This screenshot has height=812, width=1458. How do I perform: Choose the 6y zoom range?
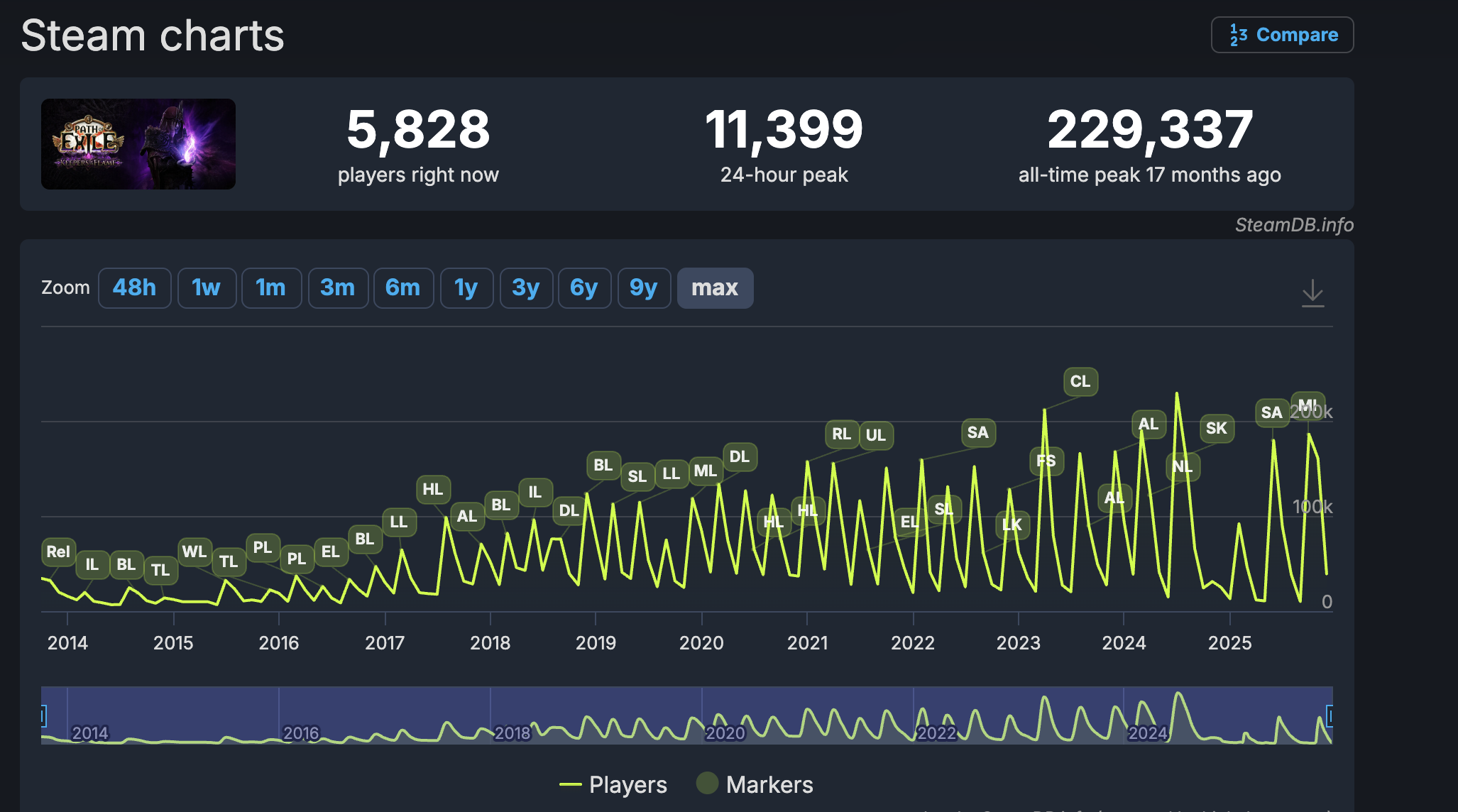tap(583, 287)
